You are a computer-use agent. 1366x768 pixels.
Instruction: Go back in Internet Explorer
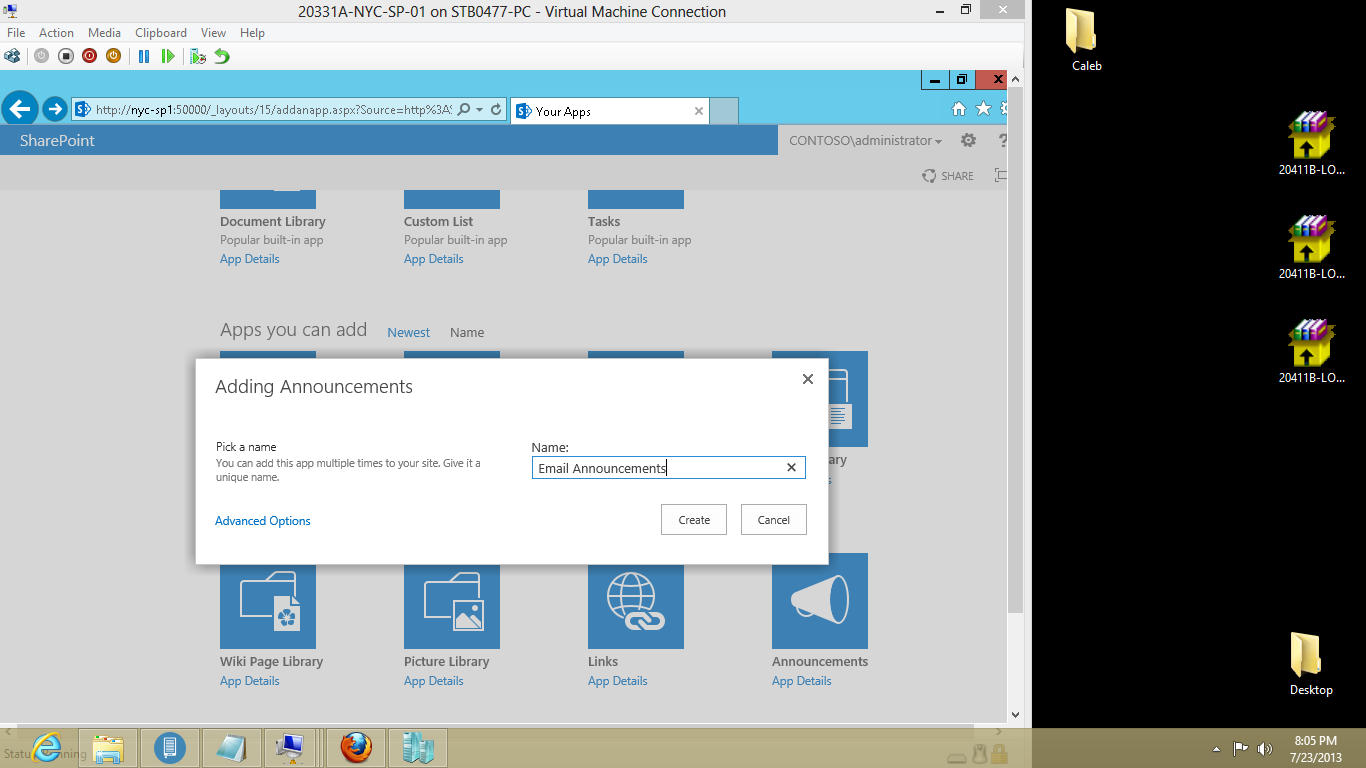coord(20,109)
